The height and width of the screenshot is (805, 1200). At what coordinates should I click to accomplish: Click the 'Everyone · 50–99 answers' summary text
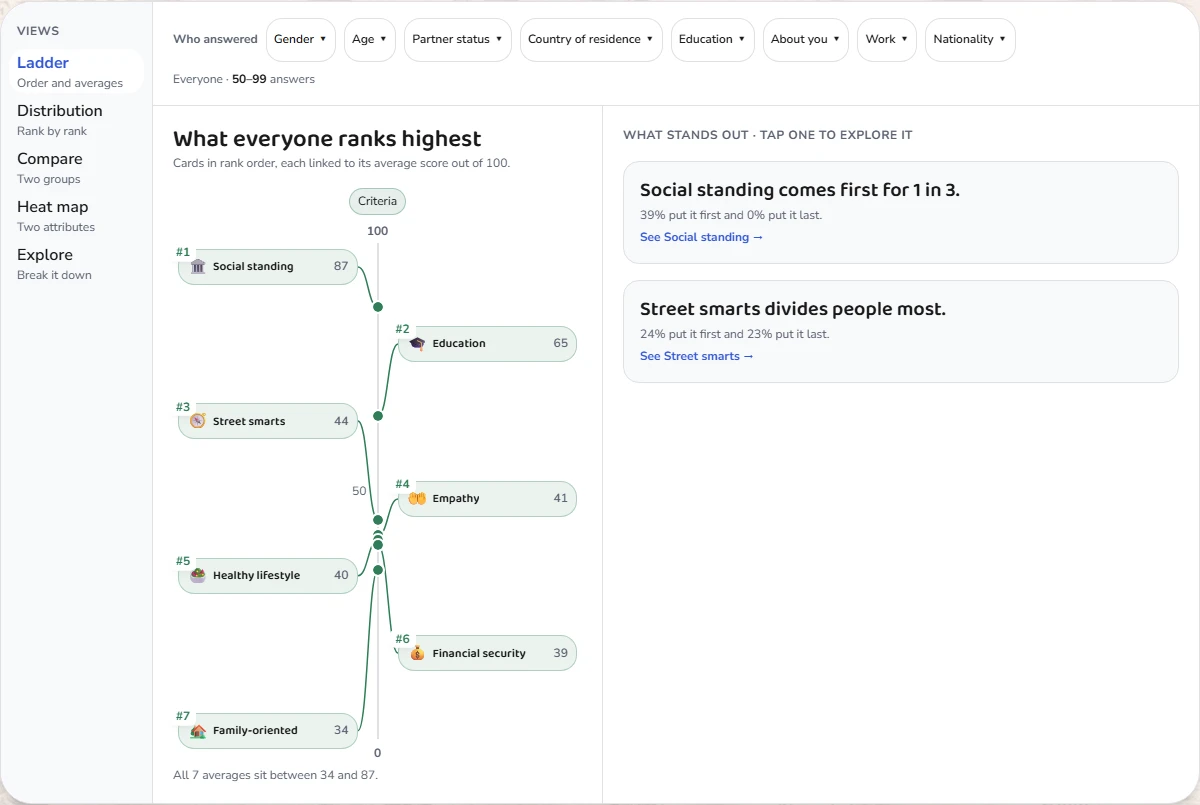click(244, 79)
